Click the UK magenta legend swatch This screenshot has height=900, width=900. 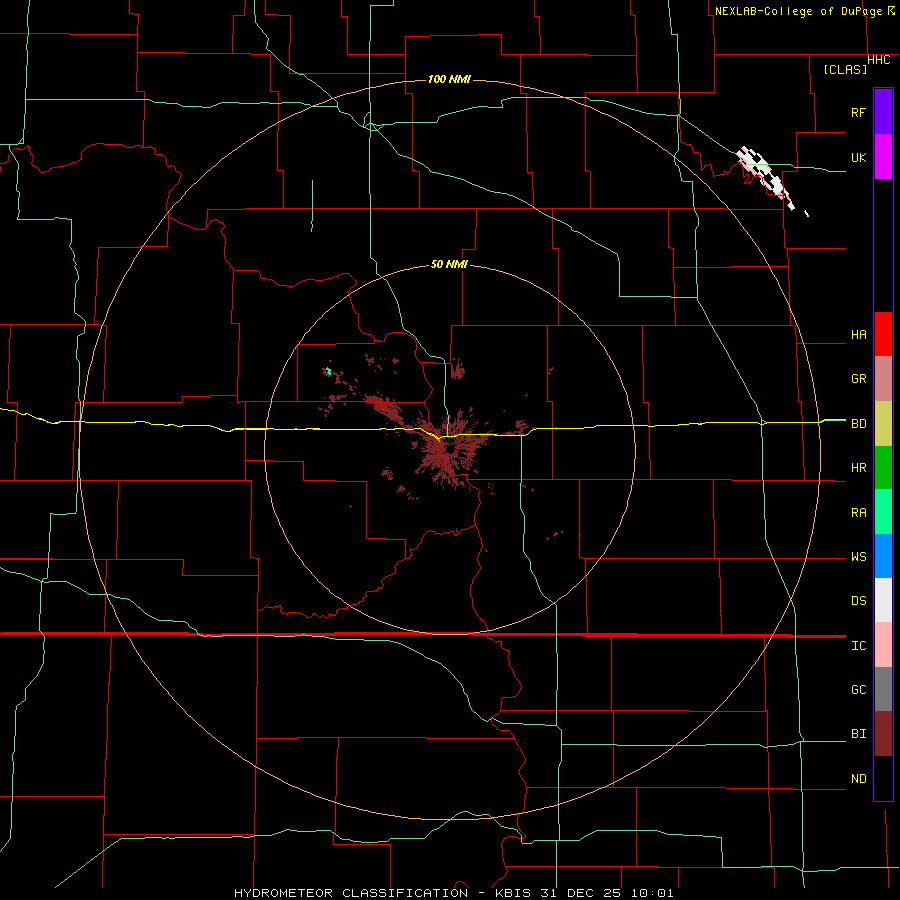click(883, 157)
